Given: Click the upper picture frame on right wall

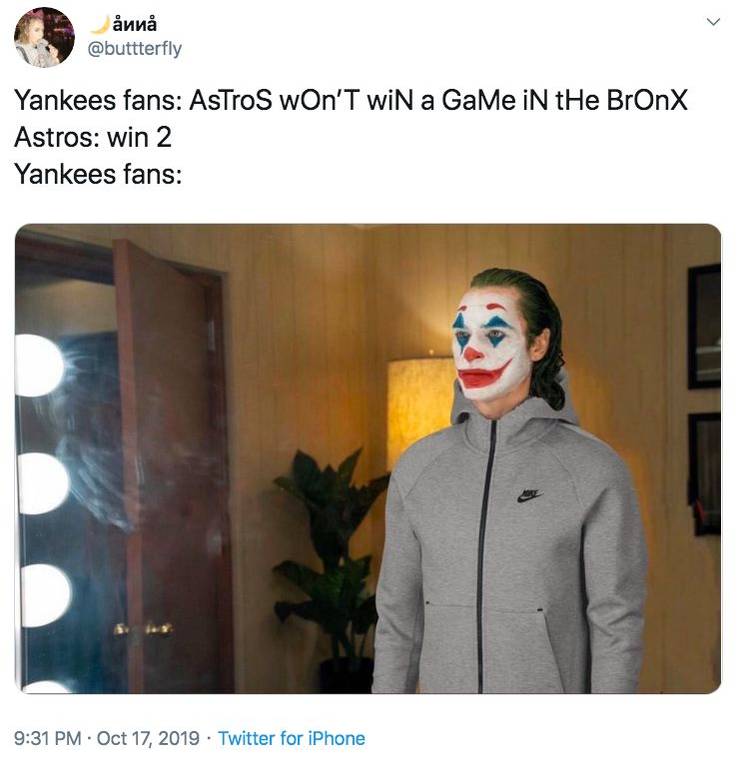Looking at the screenshot, I should pos(704,326).
